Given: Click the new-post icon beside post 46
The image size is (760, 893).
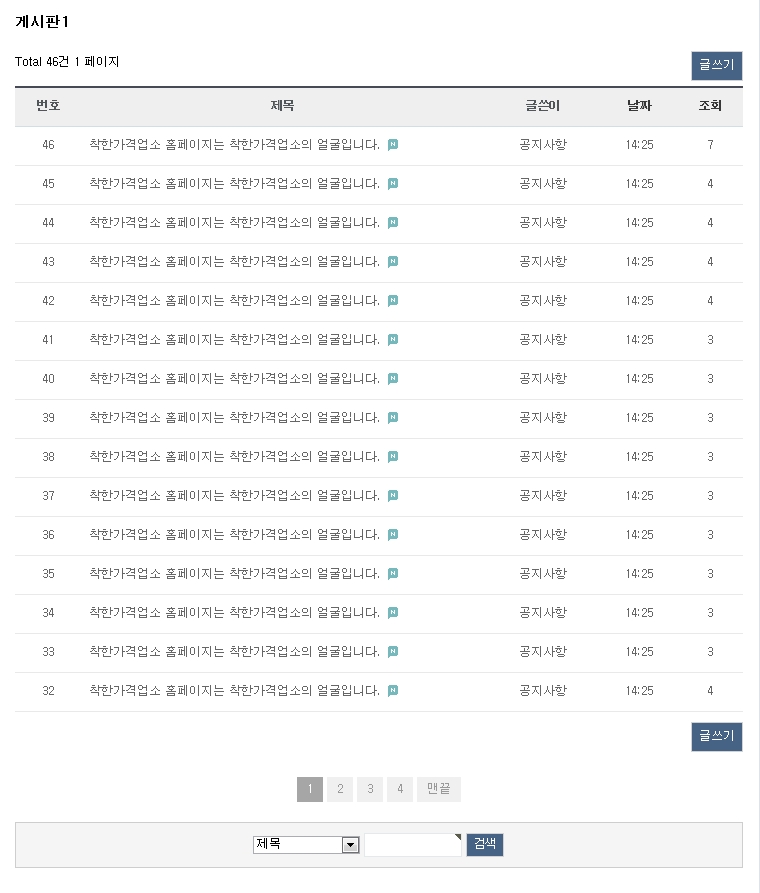Looking at the screenshot, I should (393, 145).
